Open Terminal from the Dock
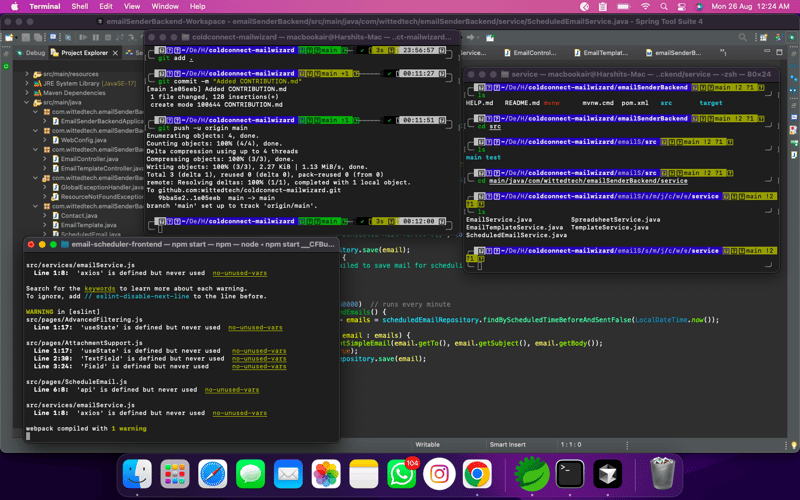Image resolution: width=800 pixels, height=500 pixels. [x=570, y=474]
